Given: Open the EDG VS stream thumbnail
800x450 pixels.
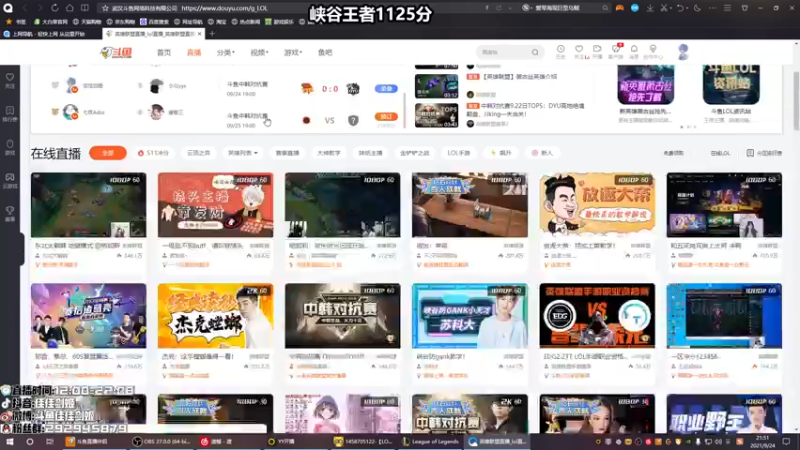Looking at the screenshot, I should pos(597,316).
